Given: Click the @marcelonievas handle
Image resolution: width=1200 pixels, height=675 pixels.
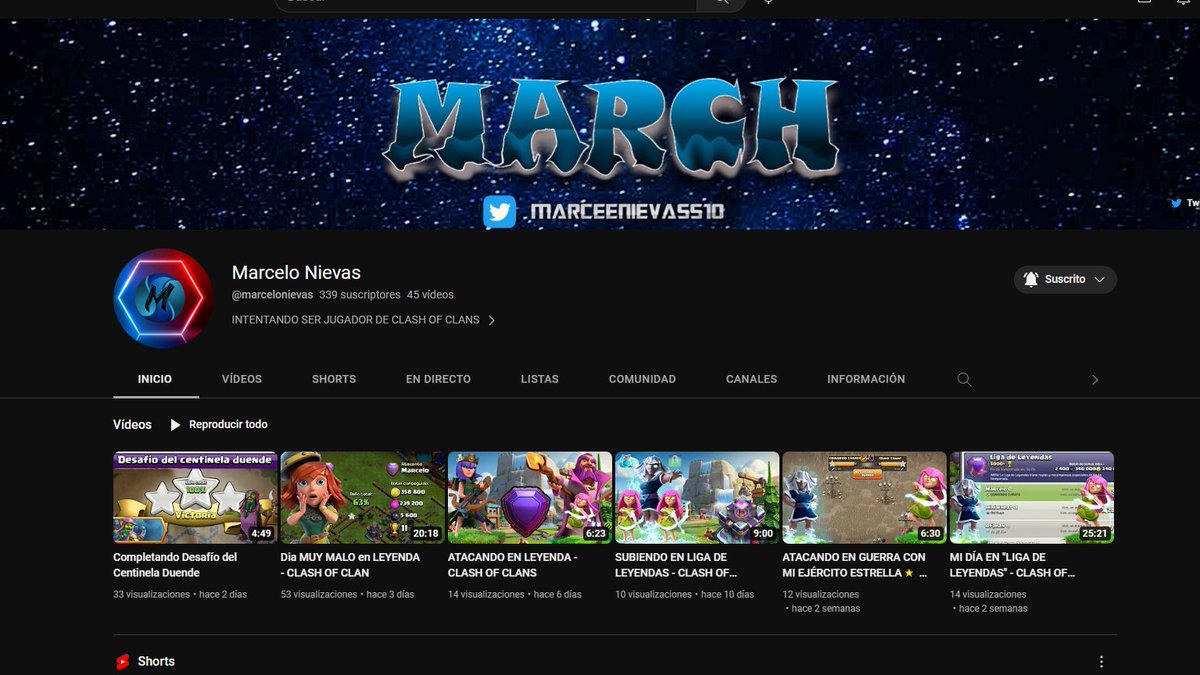Looking at the screenshot, I should tap(272, 295).
